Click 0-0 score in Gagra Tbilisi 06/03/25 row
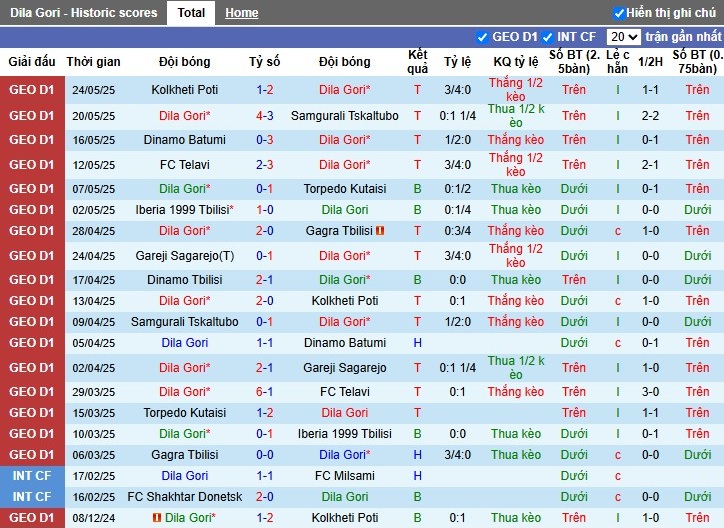 coord(265,455)
